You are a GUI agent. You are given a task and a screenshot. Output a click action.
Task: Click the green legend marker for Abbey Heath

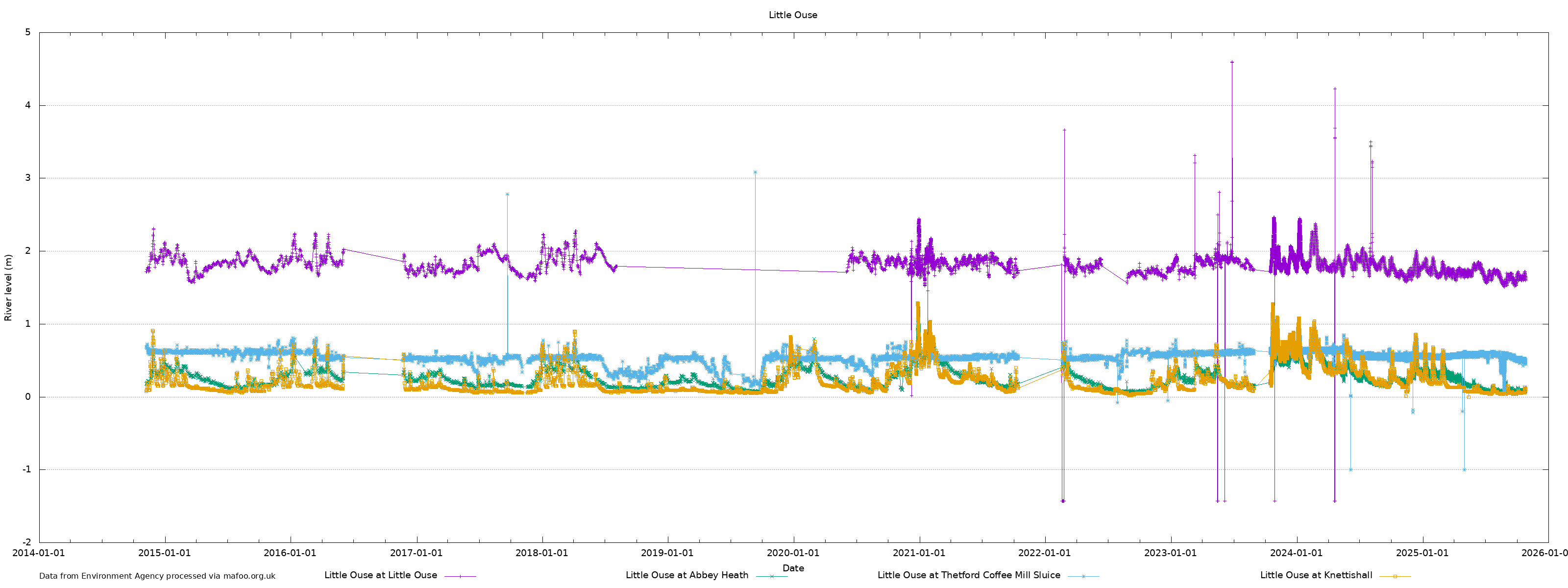tap(771, 576)
